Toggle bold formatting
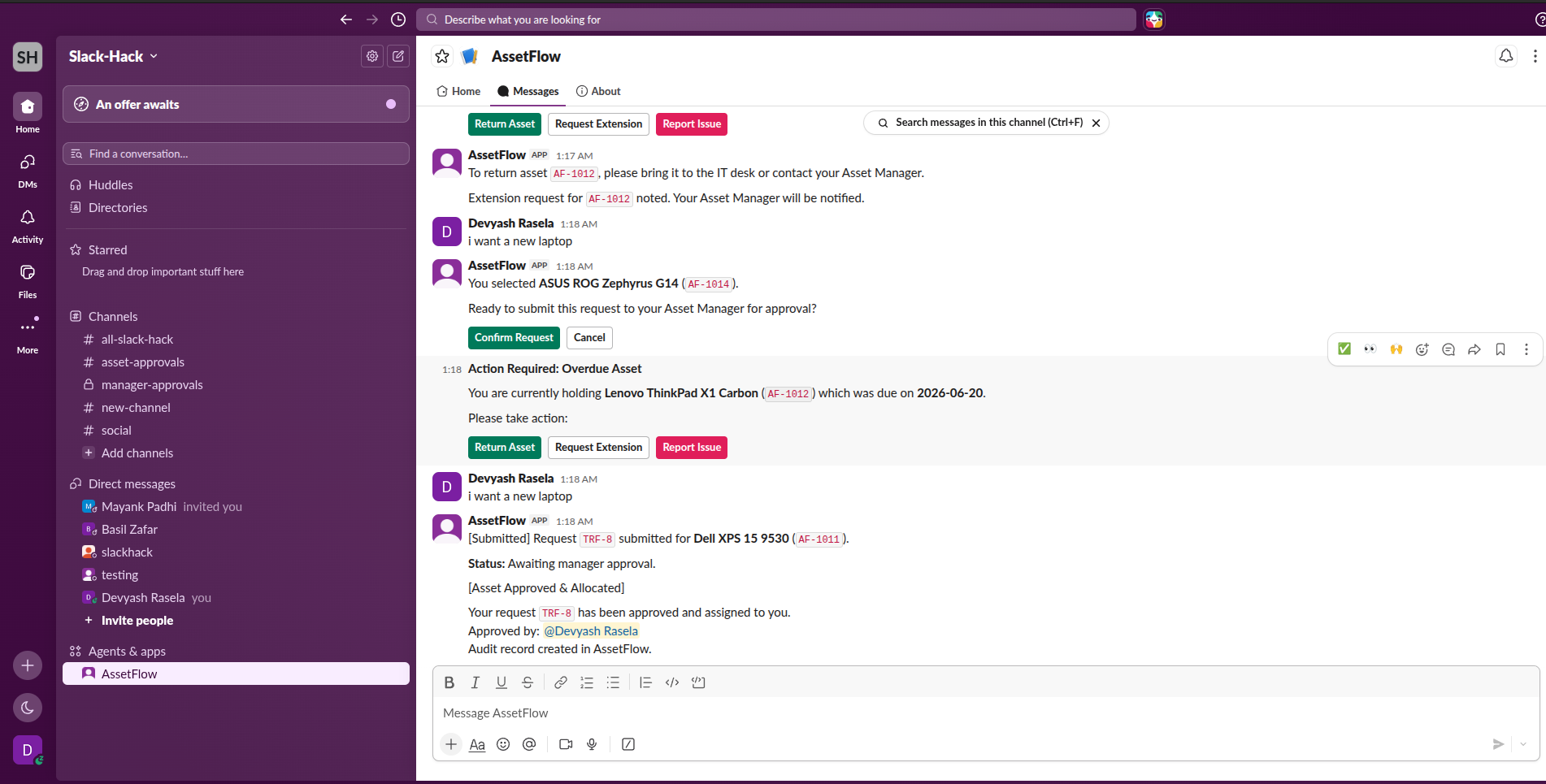Viewport: 1546px width, 784px height. tap(449, 682)
